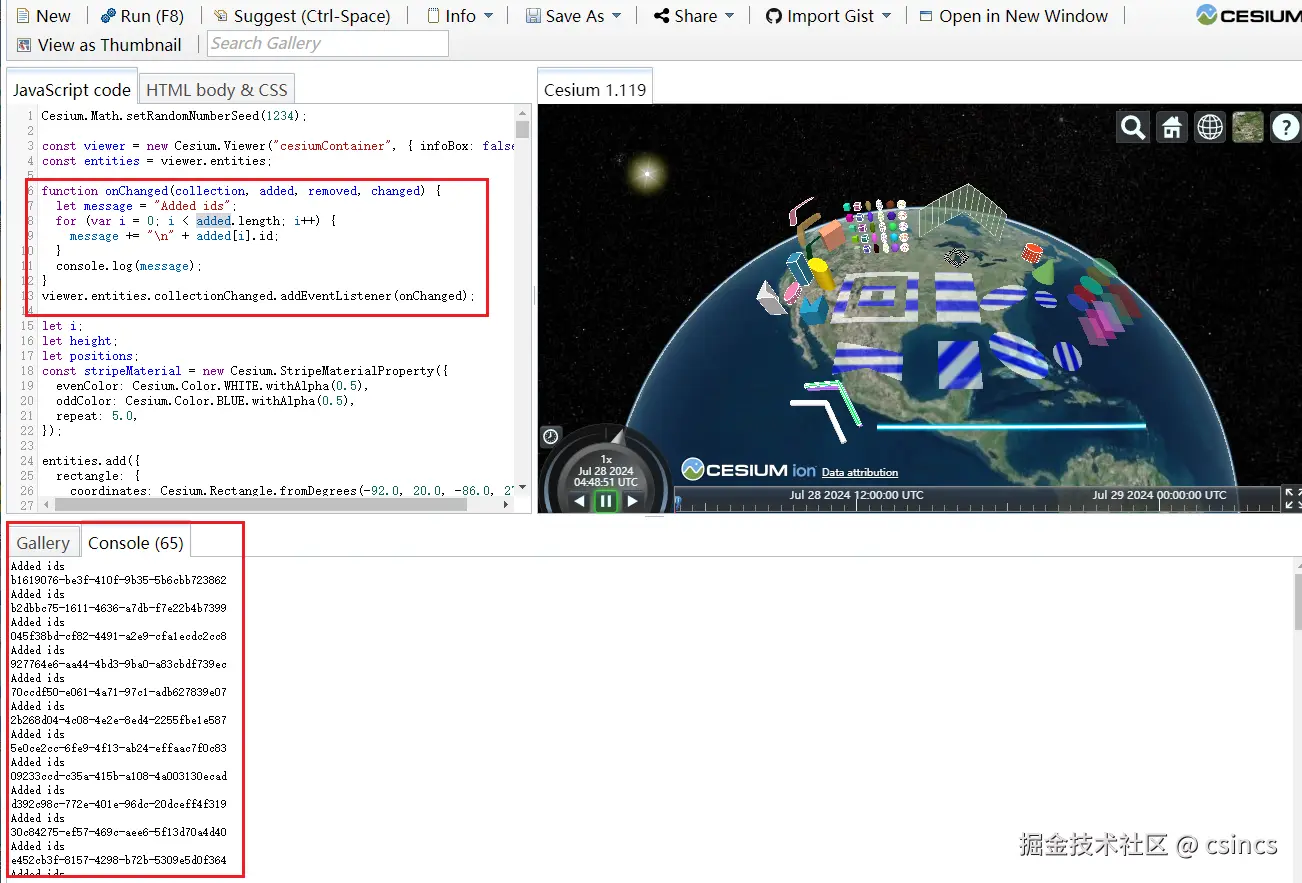
Task: Click code line 'function onChanged(collection, added, removed, changed) {'
Action: coord(241,190)
